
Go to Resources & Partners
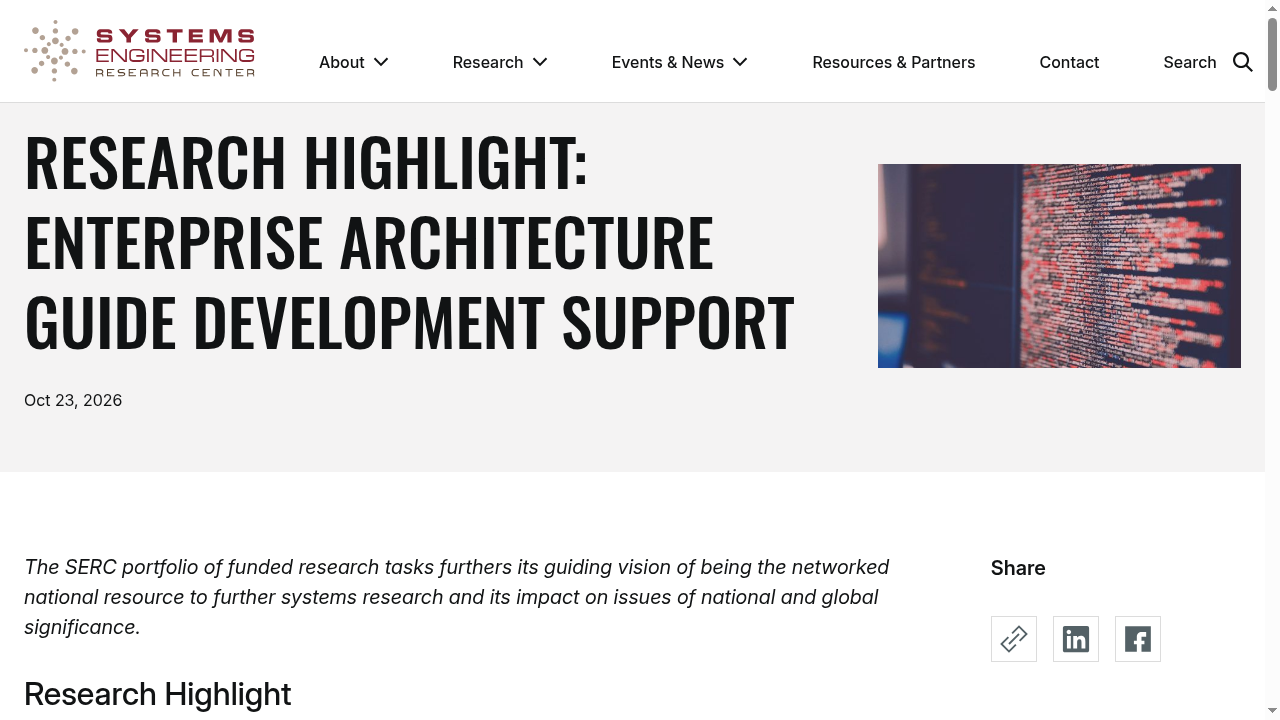894,62
